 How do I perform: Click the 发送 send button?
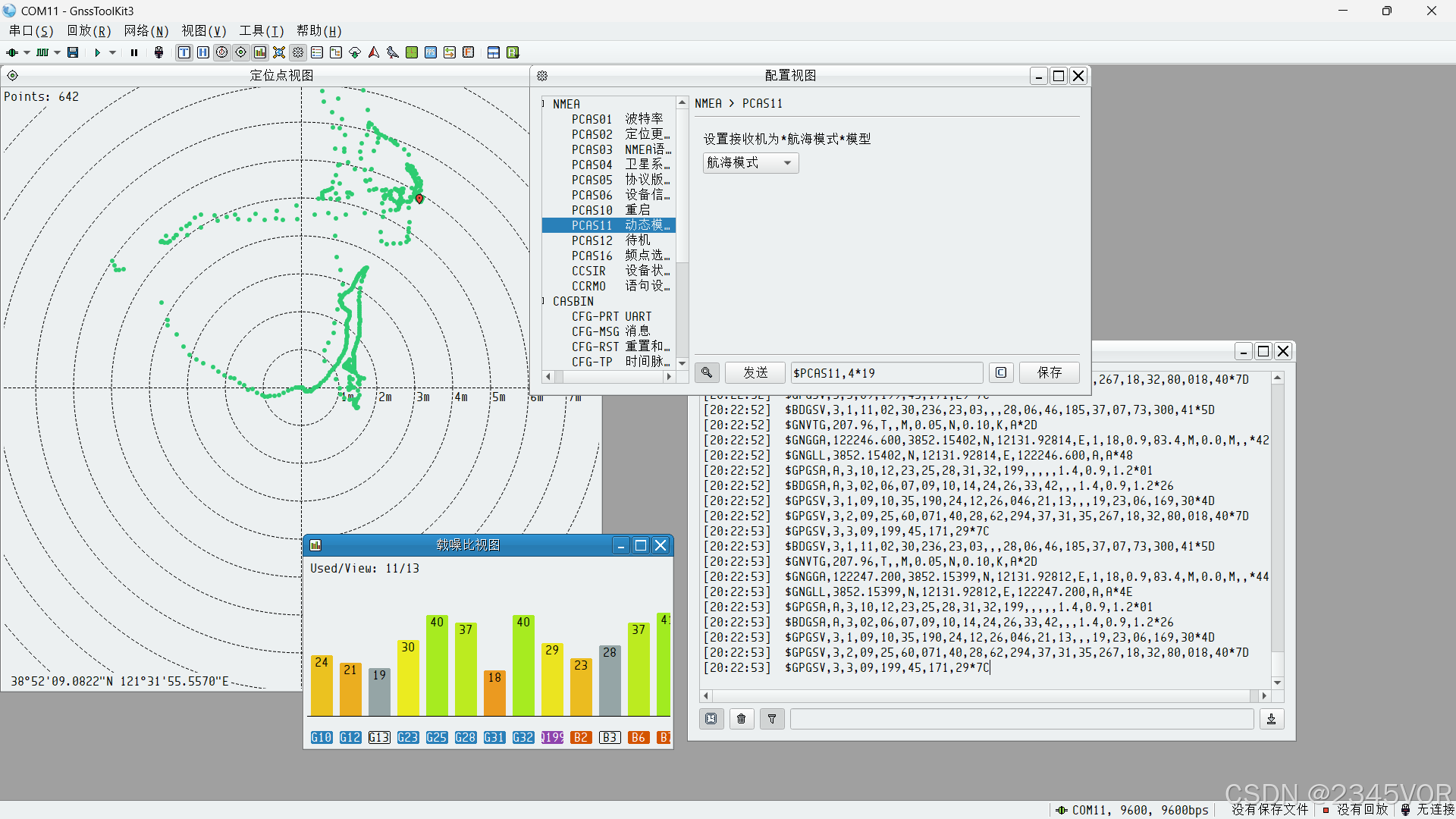pyautogui.click(x=755, y=372)
